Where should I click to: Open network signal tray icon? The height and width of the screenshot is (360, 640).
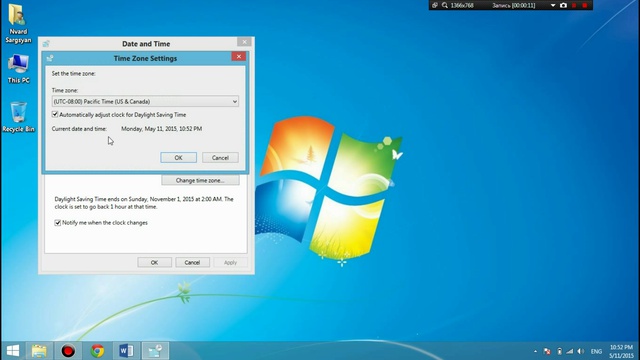570,351
